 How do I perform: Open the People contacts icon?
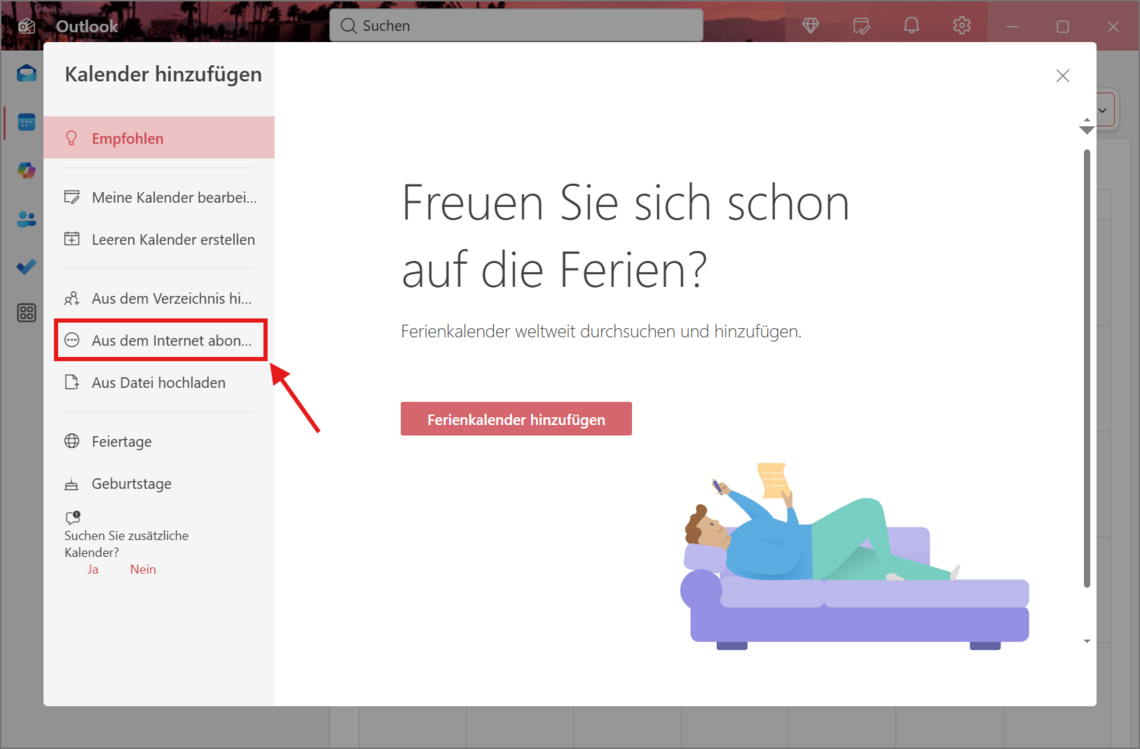27,219
